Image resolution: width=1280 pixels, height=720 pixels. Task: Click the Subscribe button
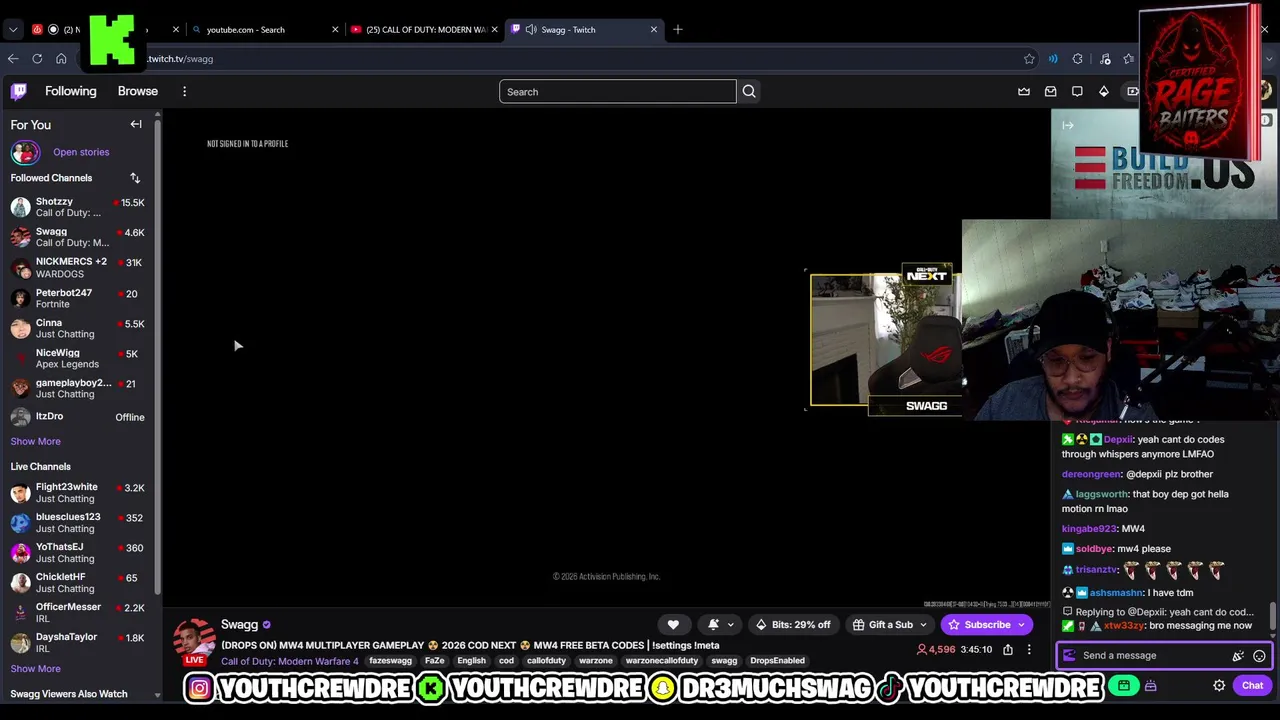[986, 624]
